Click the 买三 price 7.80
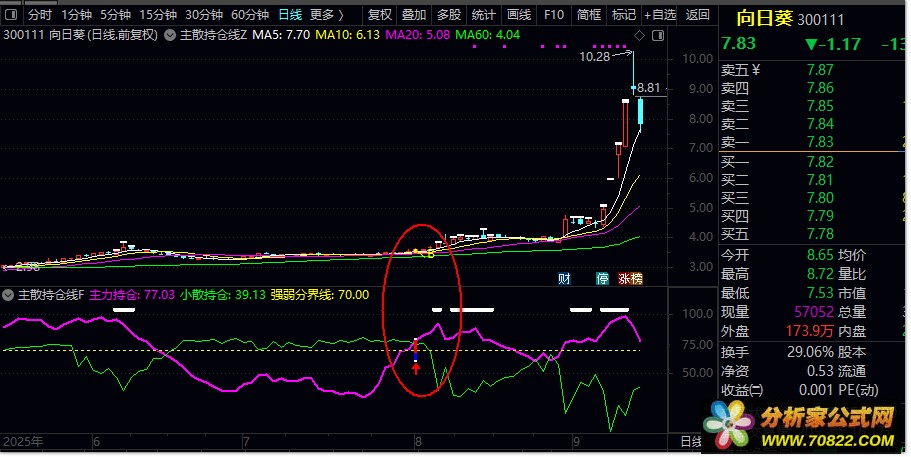This screenshot has width=911, height=457. pos(820,198)
